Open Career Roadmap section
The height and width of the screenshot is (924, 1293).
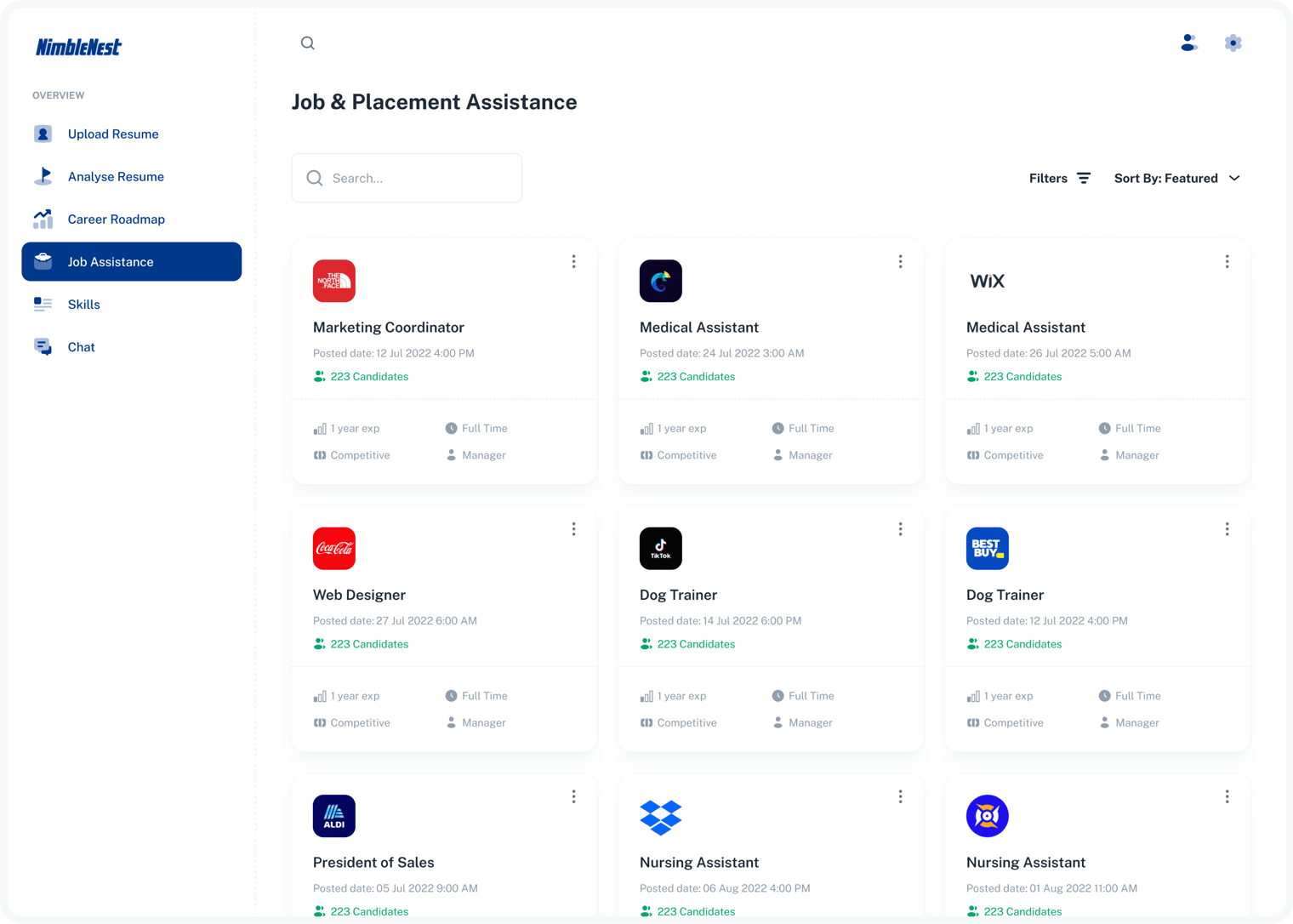132,219
